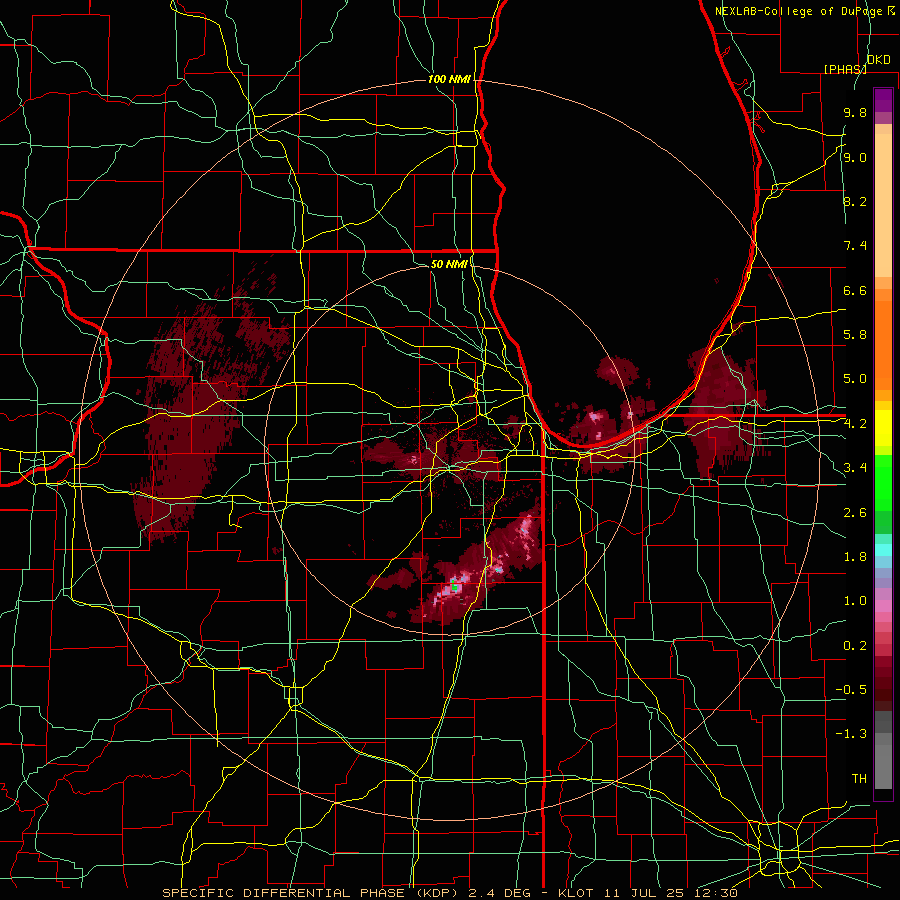The width and height of the screenshot is (900, 900).
Task: Click the 8.2 scale label
Action: pos(855,202)
